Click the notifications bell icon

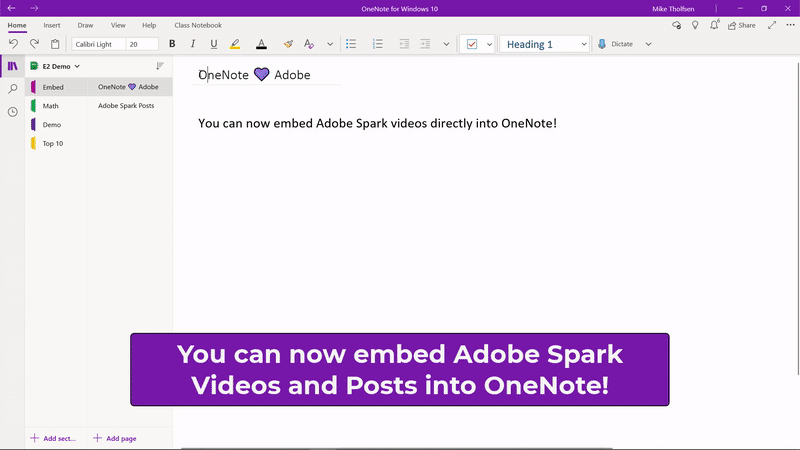(714, 25)
